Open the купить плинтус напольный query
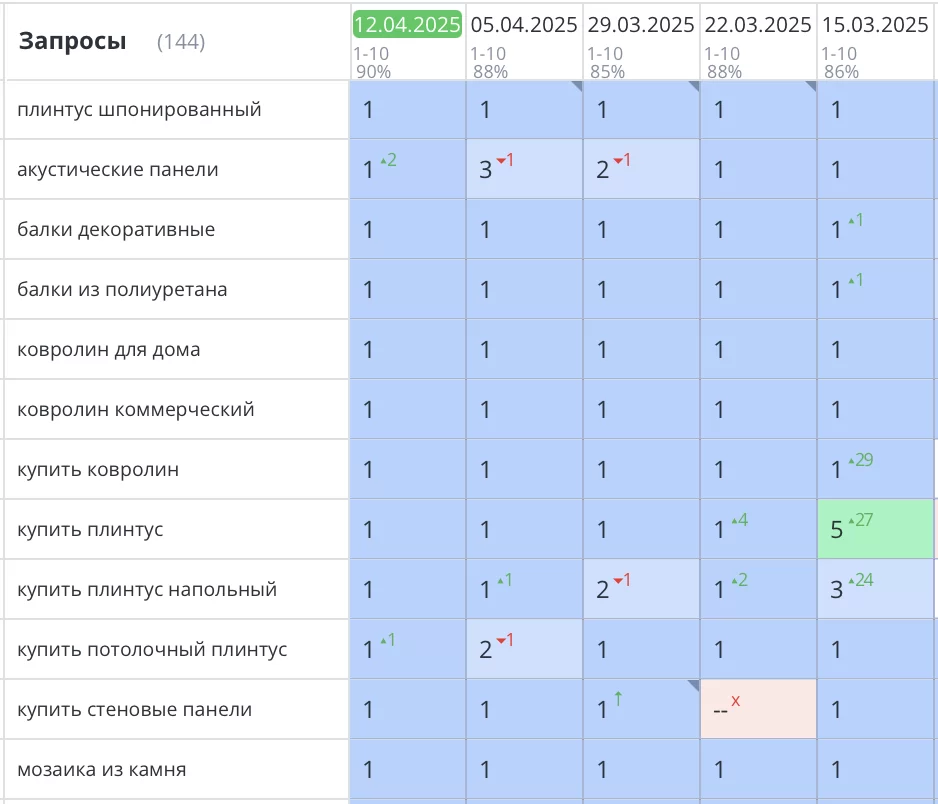Viewport: 938px width, 804px height. click(146, 589)
